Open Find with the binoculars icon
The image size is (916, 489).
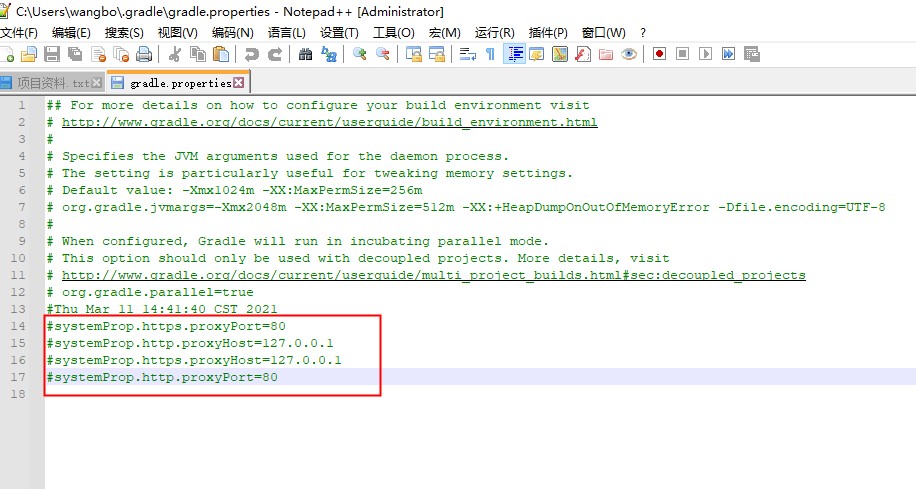[306, 54]
